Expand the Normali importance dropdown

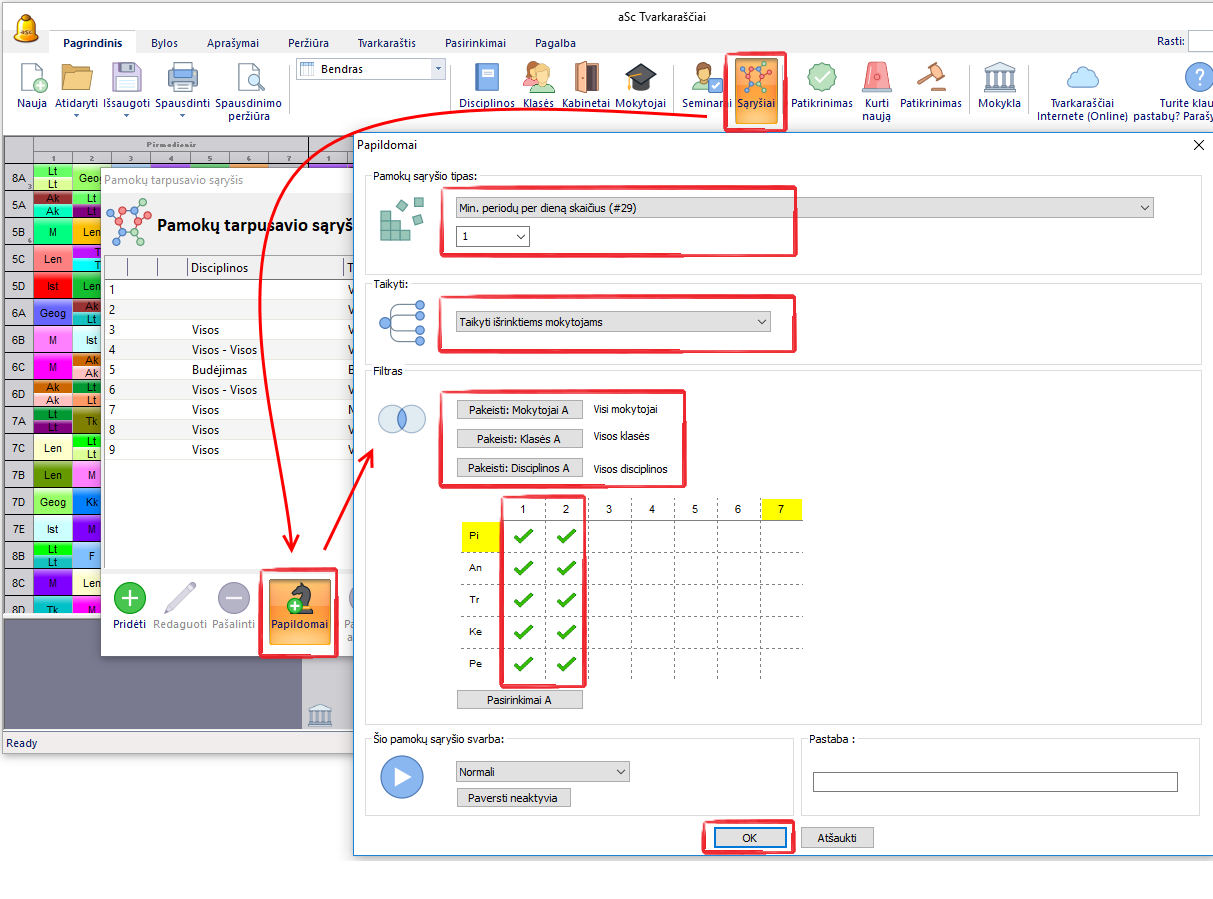pyautogui.click(x=621, y=772)
